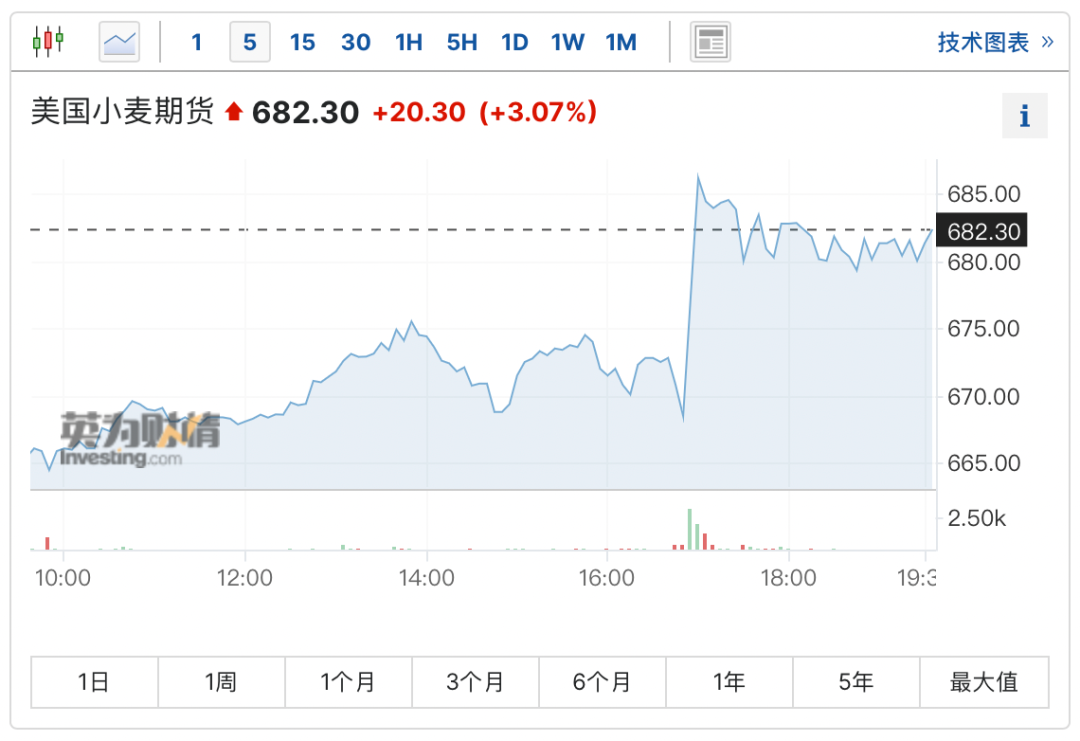Viewport: 1080px width, 741px height.
Task: Set interval to 1H
Action: pos(409,42)
